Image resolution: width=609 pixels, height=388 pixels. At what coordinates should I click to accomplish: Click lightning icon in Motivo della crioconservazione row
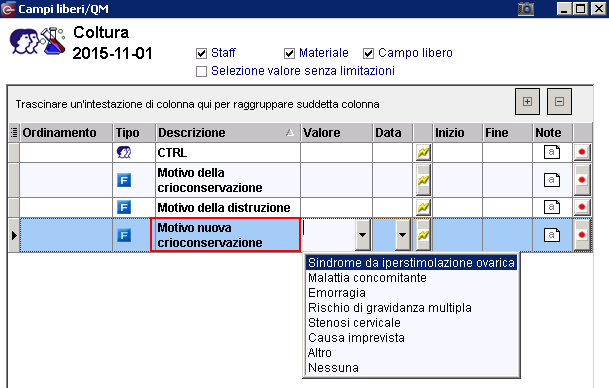point(423,180)
